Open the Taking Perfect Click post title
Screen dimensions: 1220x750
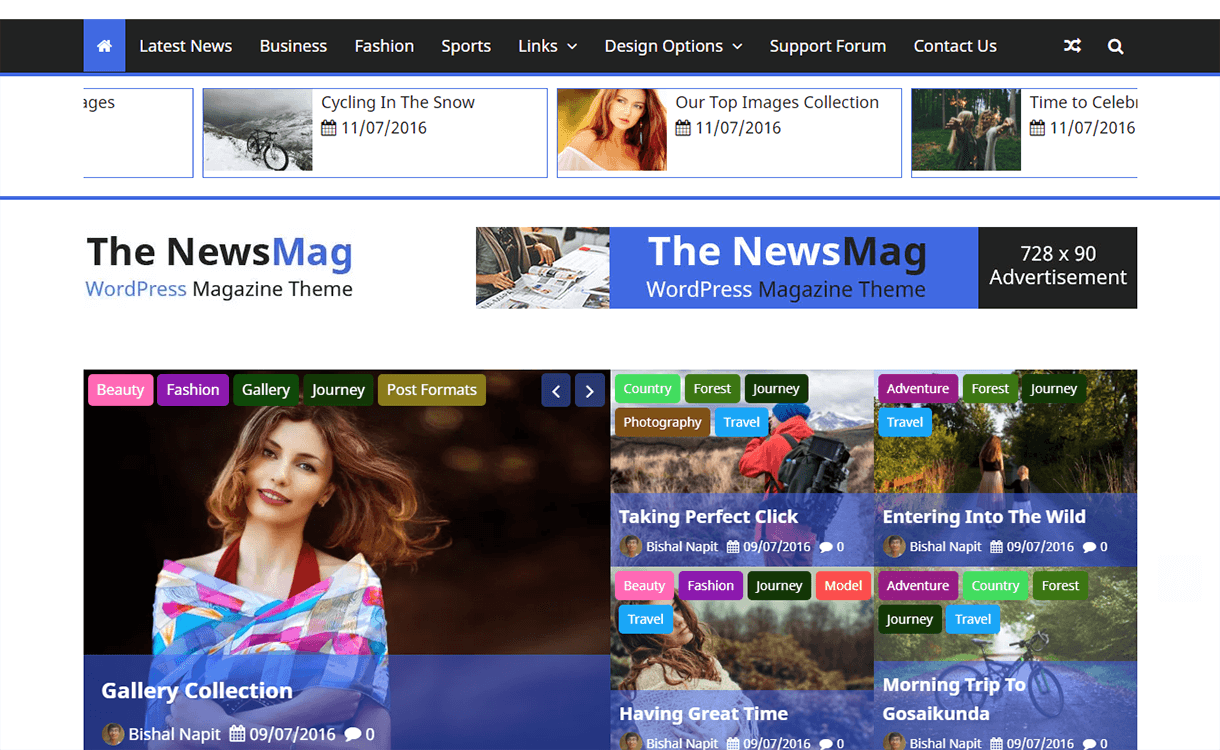click(x=708, y=517)
